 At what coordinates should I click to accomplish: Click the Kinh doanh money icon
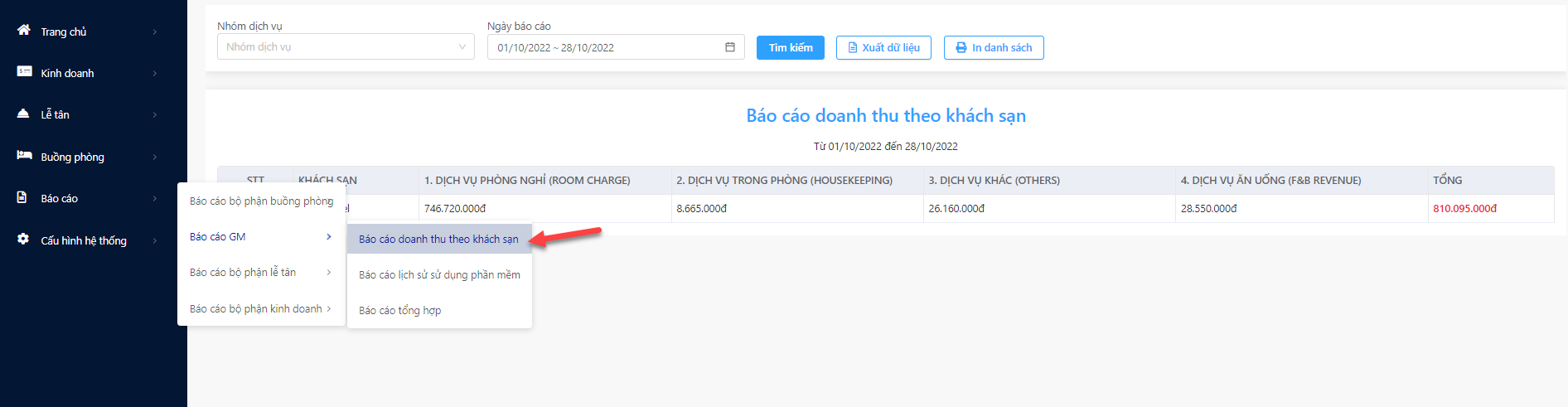pyautogui.click(x=24, y=71)
